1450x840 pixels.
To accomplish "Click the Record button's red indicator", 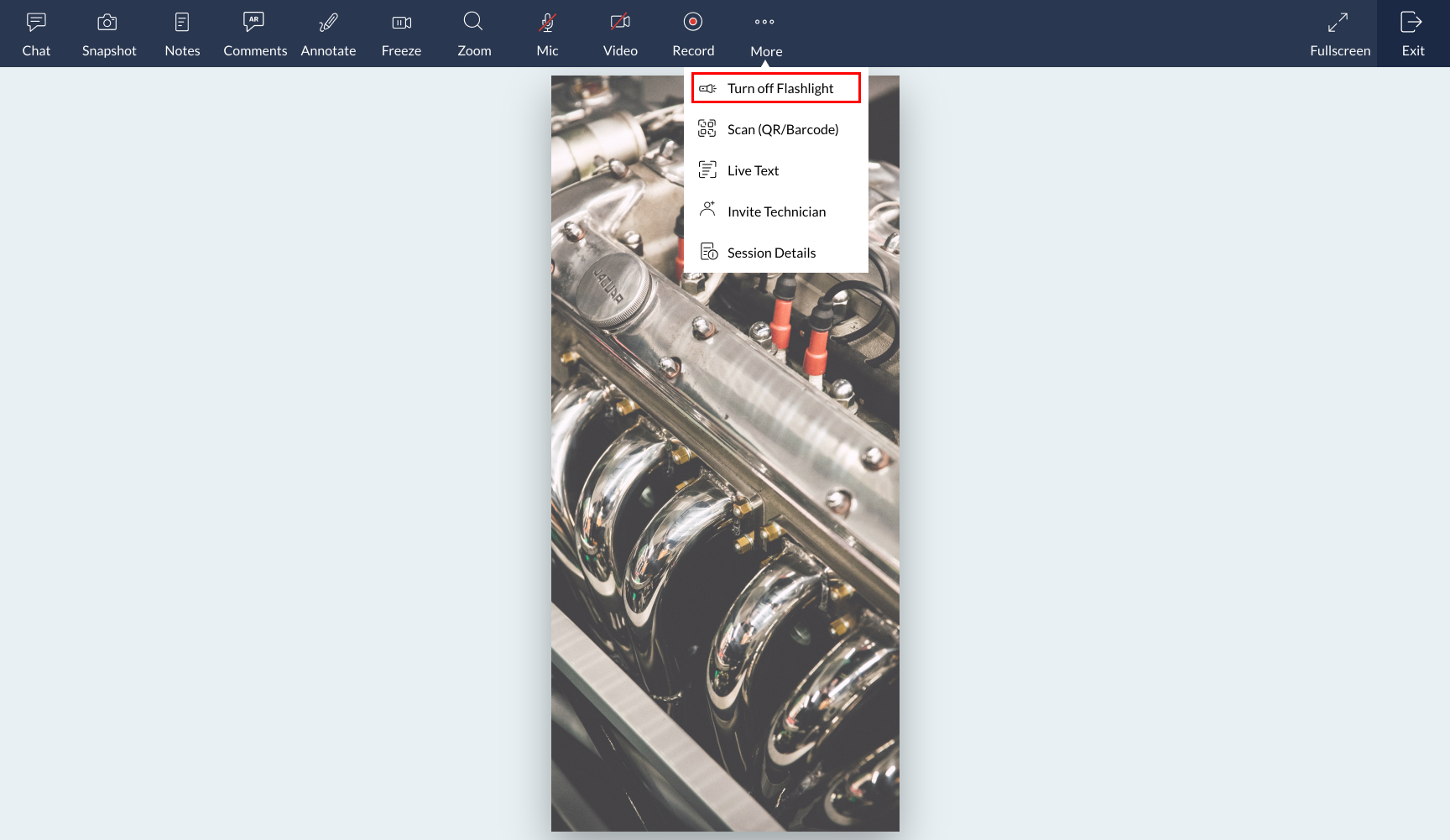I will click(692, 21).
